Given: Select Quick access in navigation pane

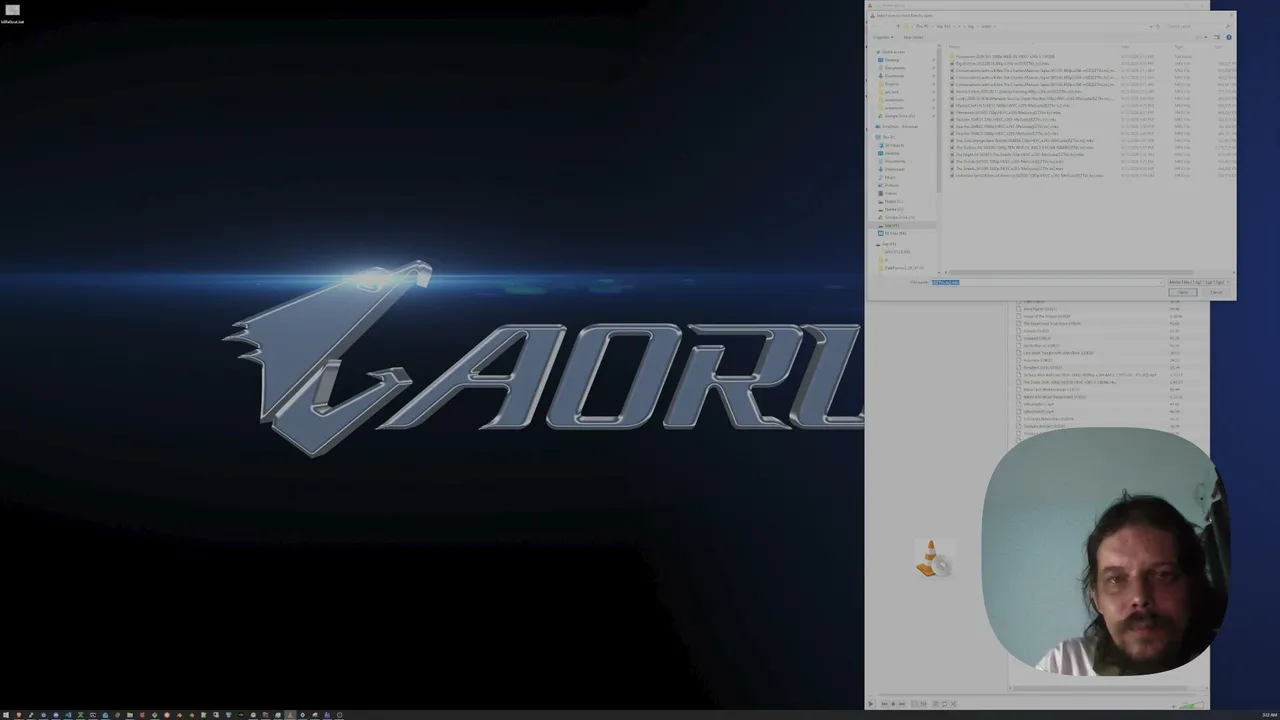Looking at the screenshot, I should [x=892, y=52].
